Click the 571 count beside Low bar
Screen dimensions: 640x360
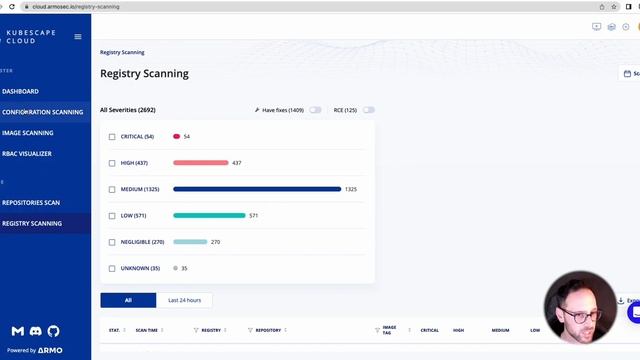tap(253, 216)
